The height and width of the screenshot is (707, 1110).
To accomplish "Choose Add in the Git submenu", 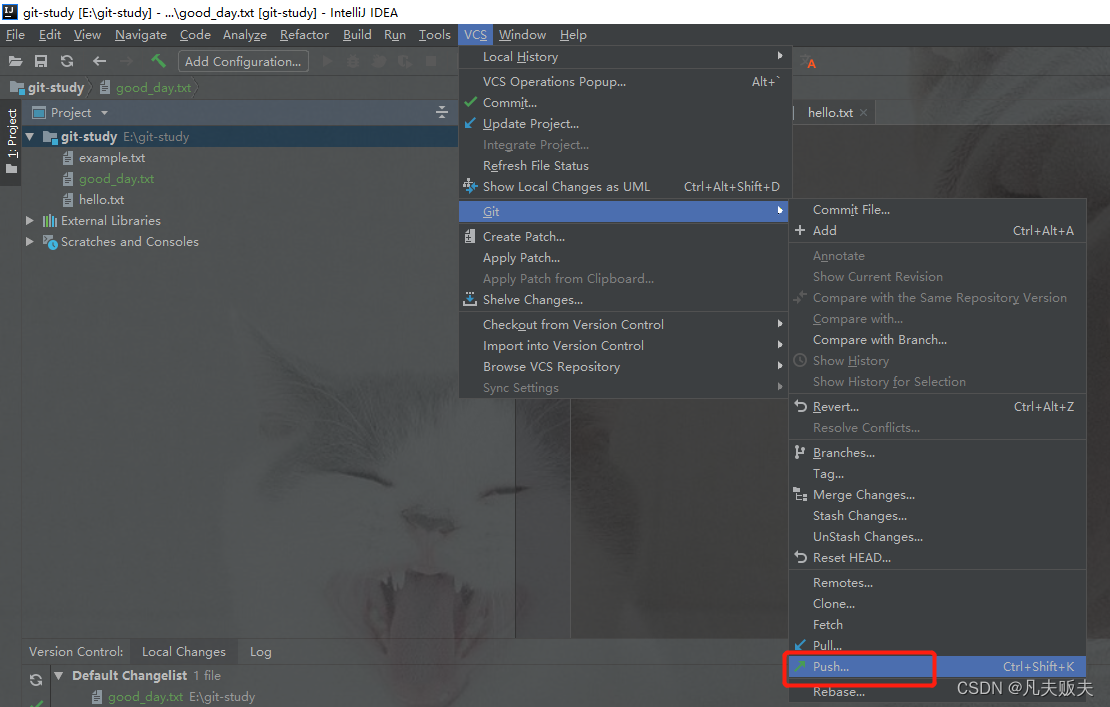I will coord(938,231).
